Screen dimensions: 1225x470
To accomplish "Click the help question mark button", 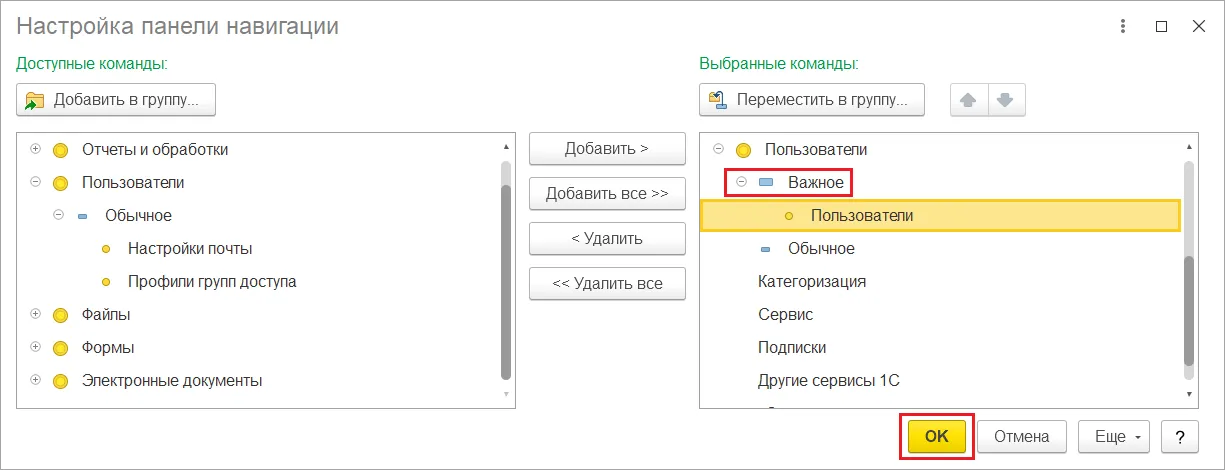I will (1180, 436).
